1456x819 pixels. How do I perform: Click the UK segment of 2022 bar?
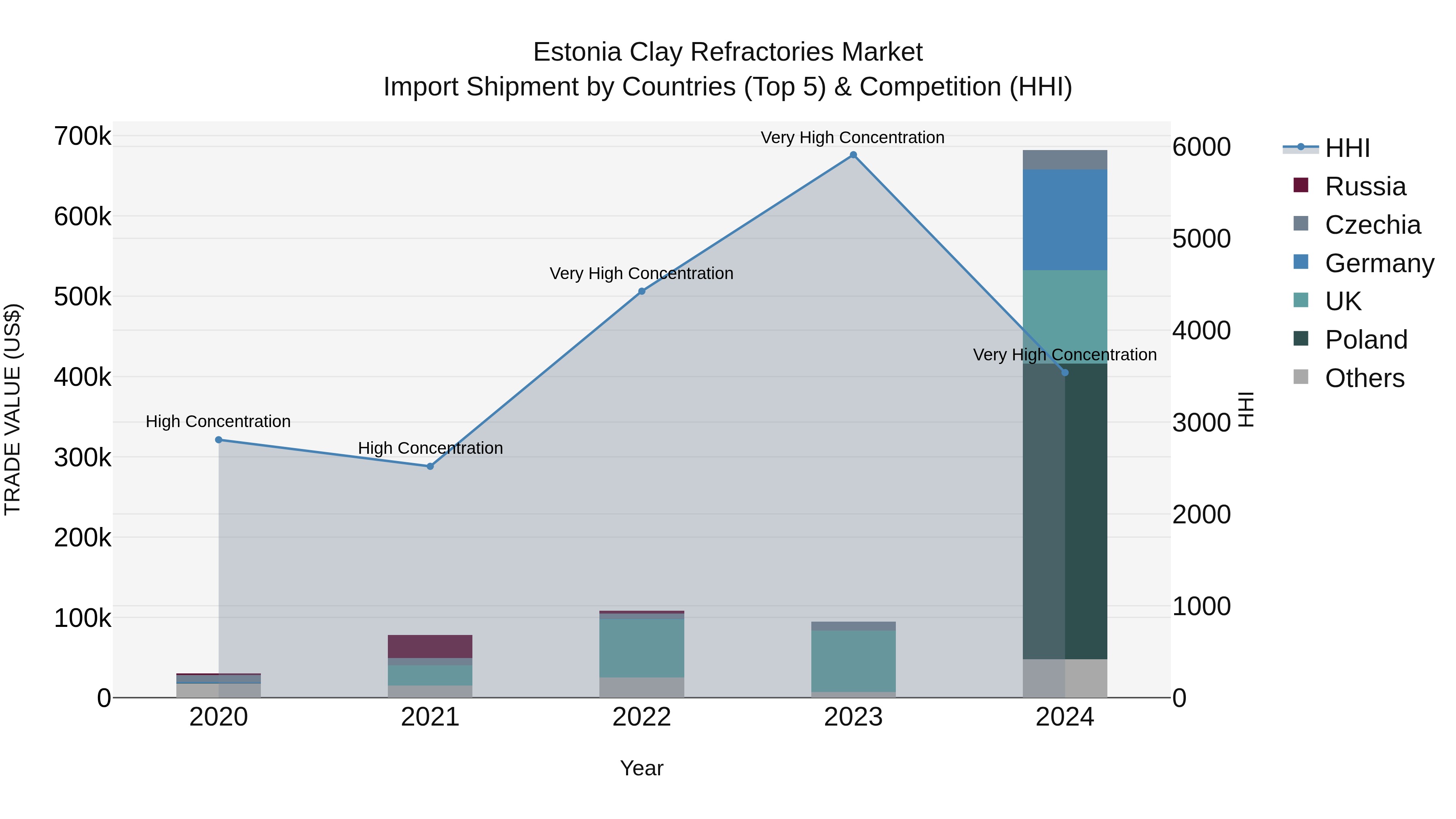pos(641,648)
